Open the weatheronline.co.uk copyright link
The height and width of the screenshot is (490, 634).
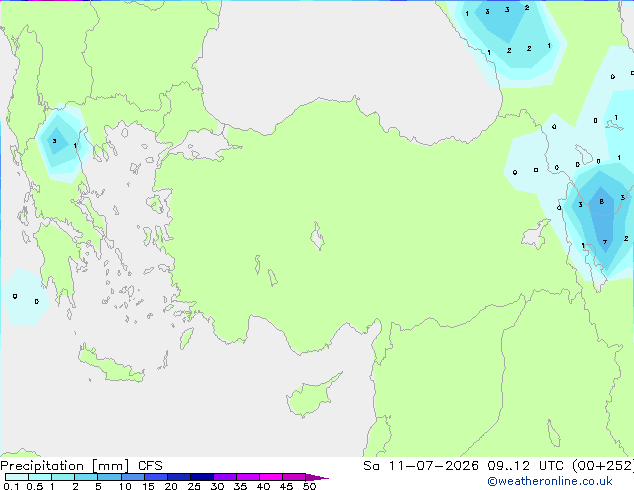549,481
